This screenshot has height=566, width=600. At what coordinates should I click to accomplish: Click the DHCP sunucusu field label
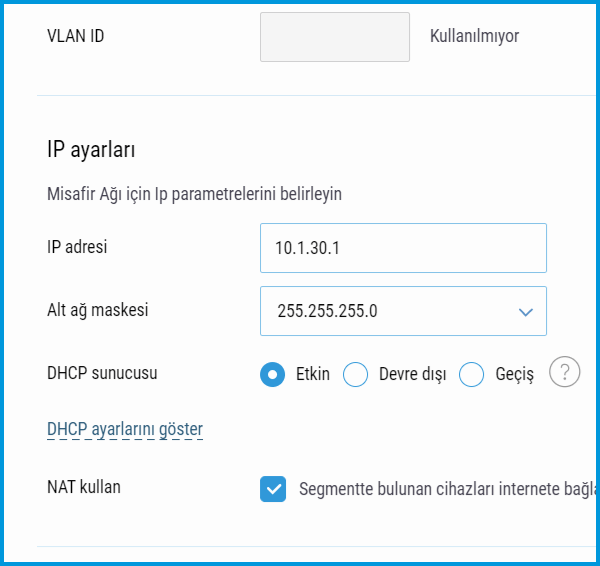(102, 373)
